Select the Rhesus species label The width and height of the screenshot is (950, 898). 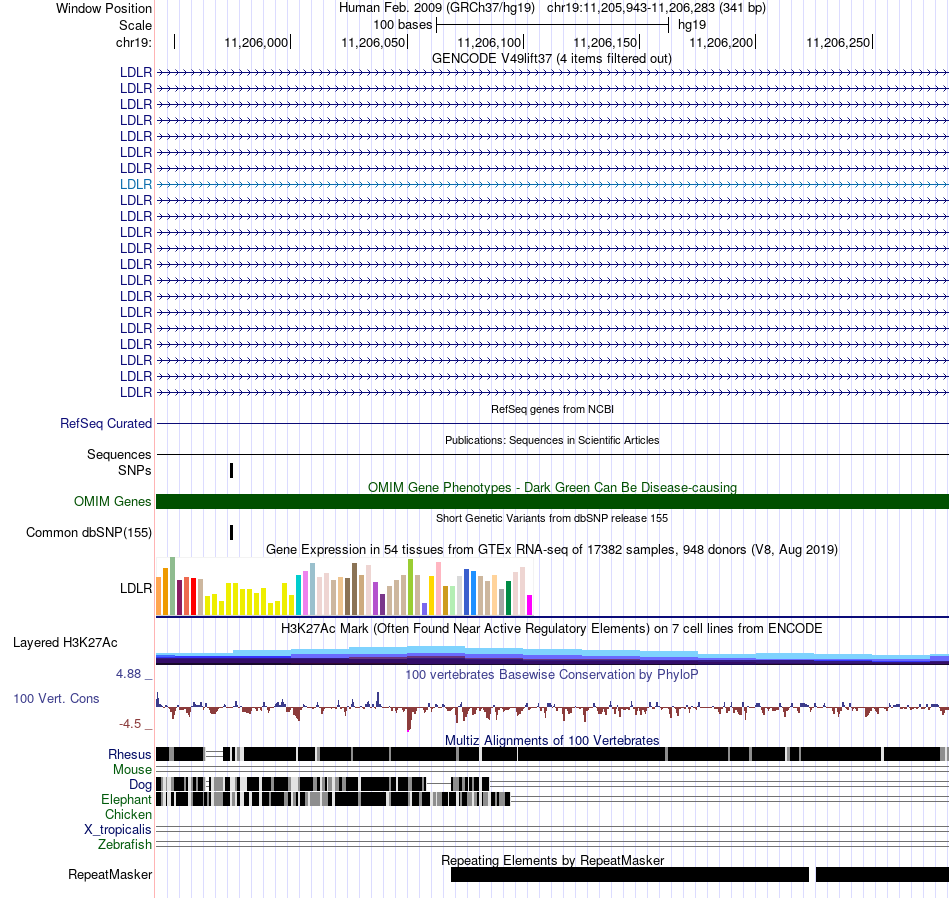(x=130, y=754)
